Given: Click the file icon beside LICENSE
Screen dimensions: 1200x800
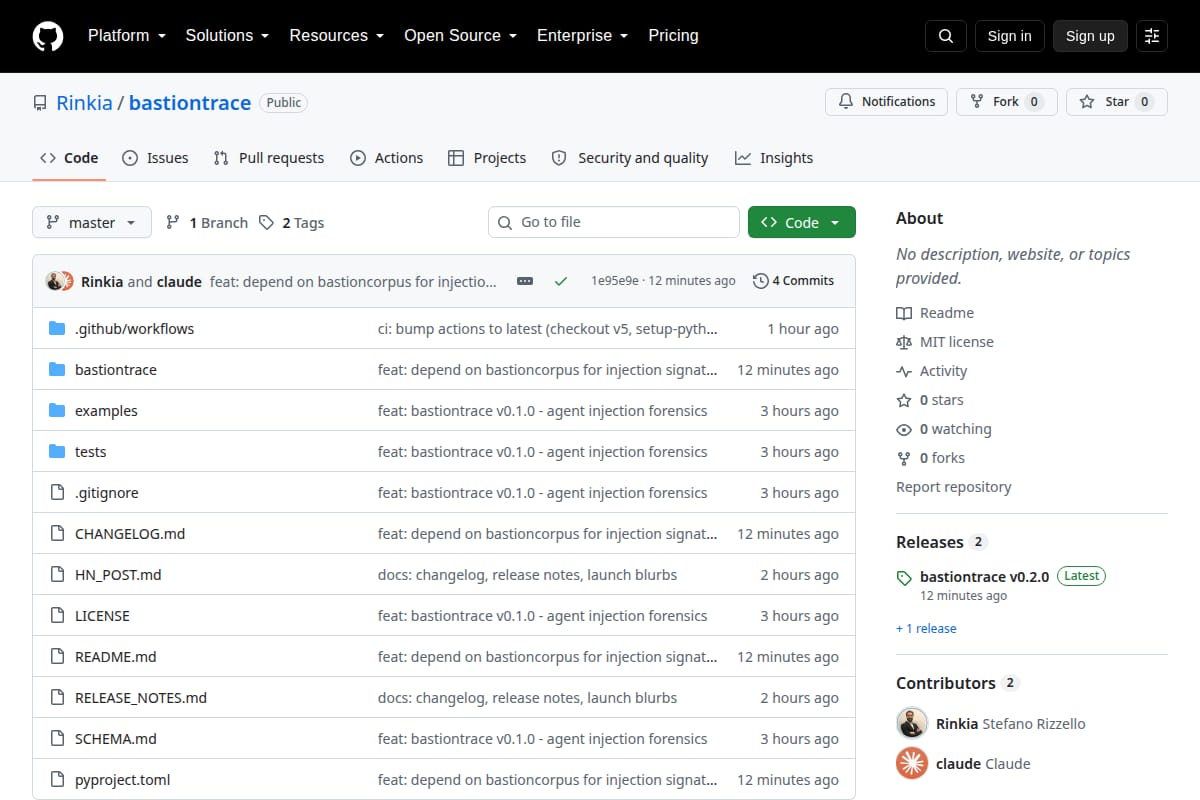Looking at the screenshot, I should [57, 616].
